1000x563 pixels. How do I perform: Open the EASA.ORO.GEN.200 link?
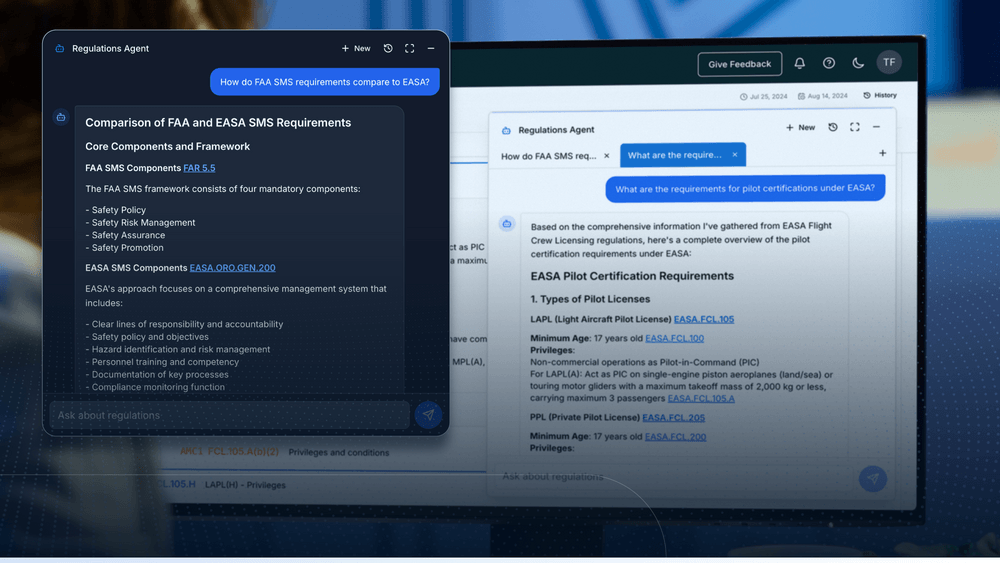tap(232, 268)
